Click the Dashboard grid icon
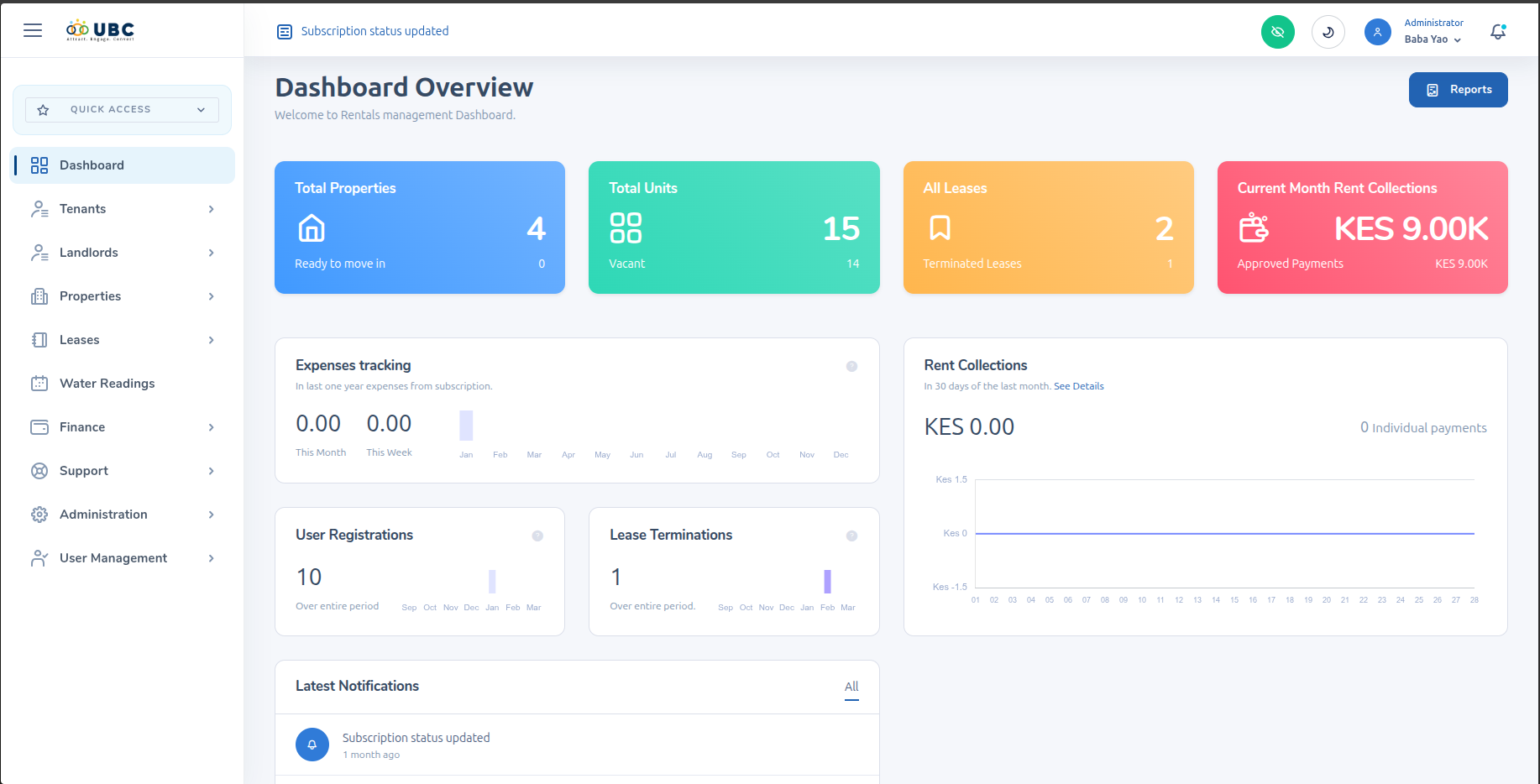The image size is (1540, 784). click(x=39, y=165)
